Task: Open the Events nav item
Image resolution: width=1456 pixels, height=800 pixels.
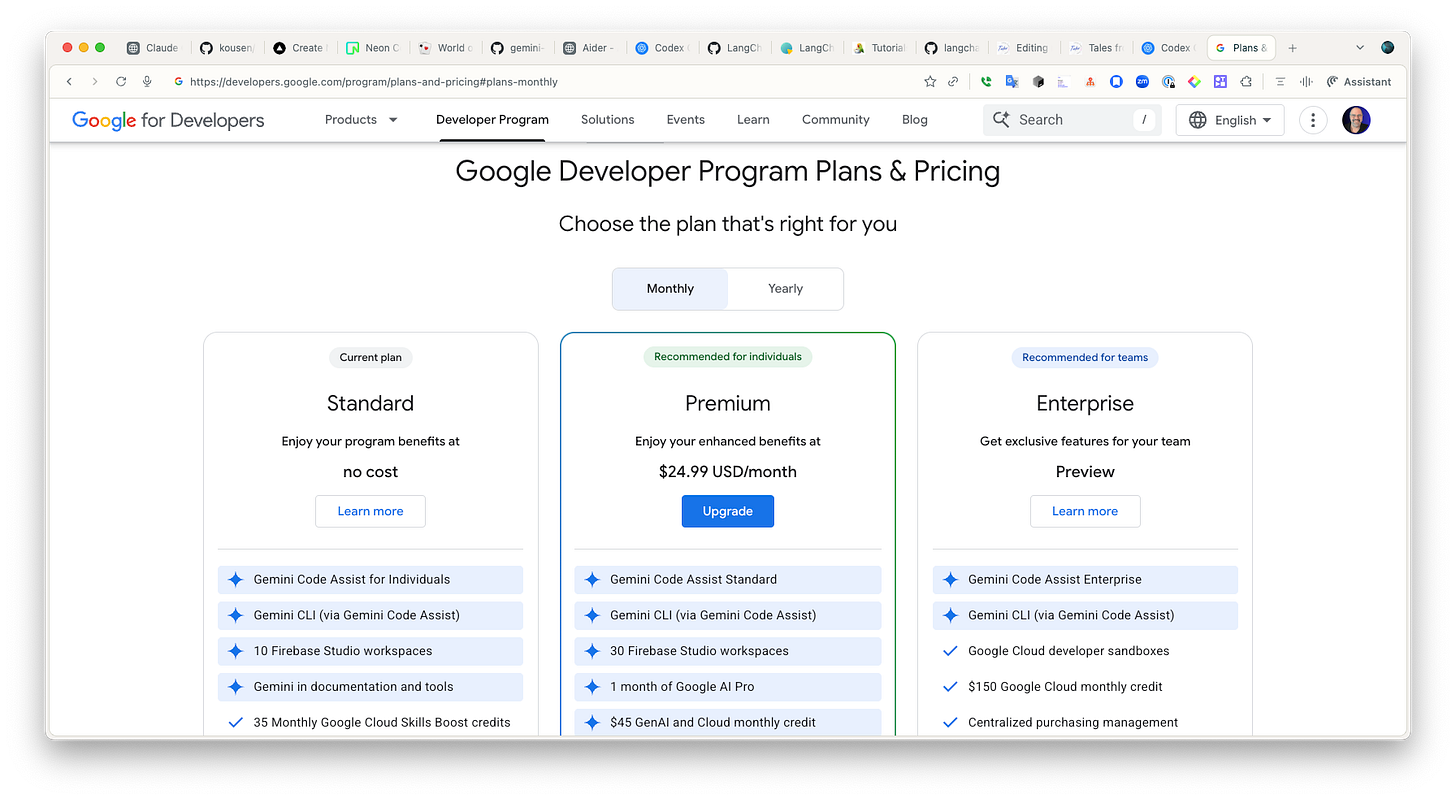Action: coord(686,120)
